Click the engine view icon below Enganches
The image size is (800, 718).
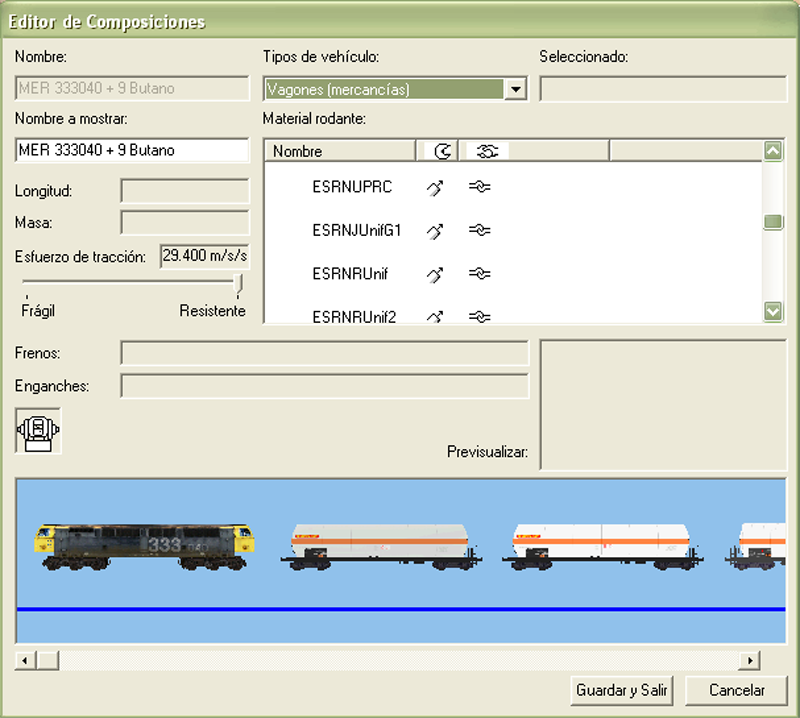click(38, 431)
